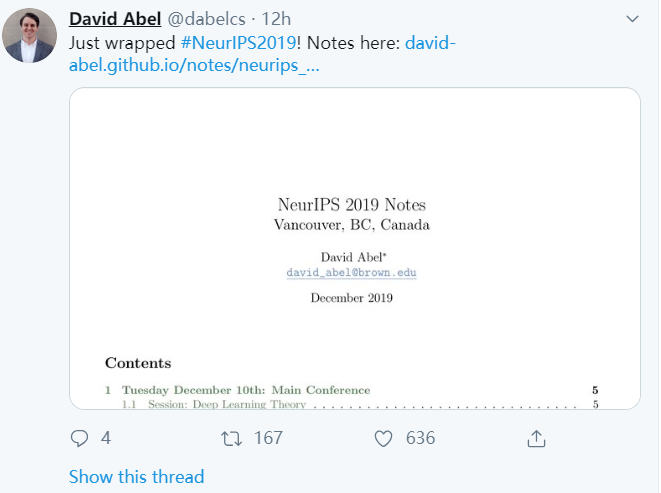Viewport: 661px width, 493px height.
Task: Click the reply count number 4
Action: 106,438
